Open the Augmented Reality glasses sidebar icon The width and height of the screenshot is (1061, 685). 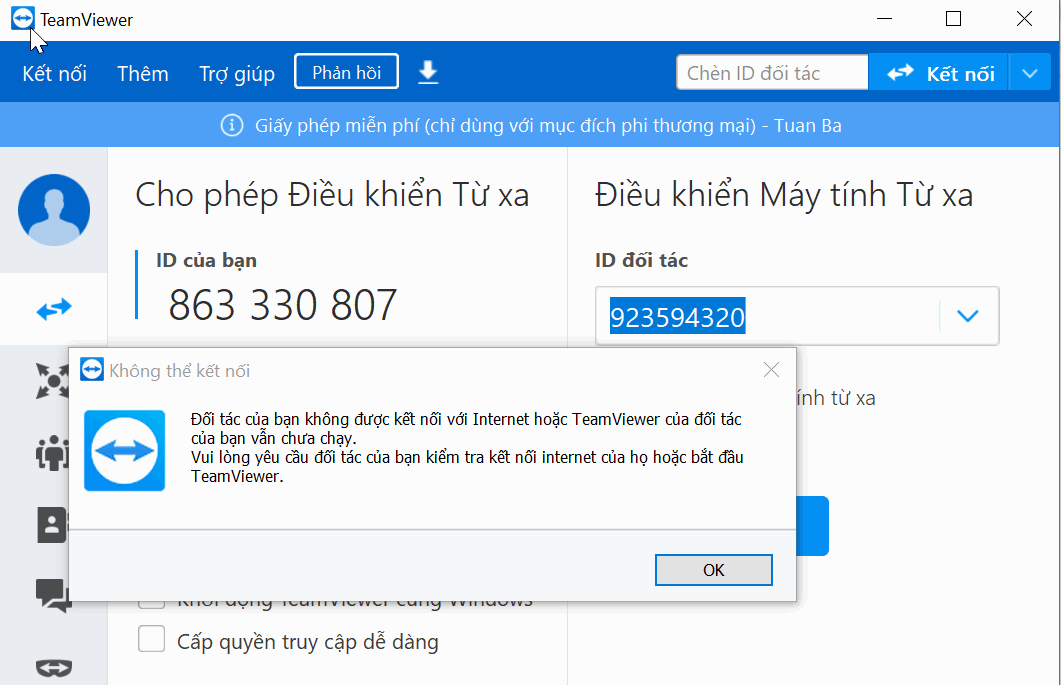pyautogui.click(x=53, y=669)
